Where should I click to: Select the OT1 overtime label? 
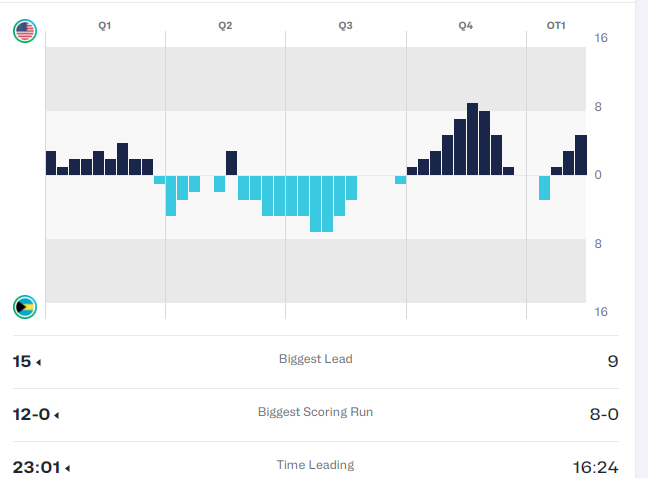click(556, 25)
